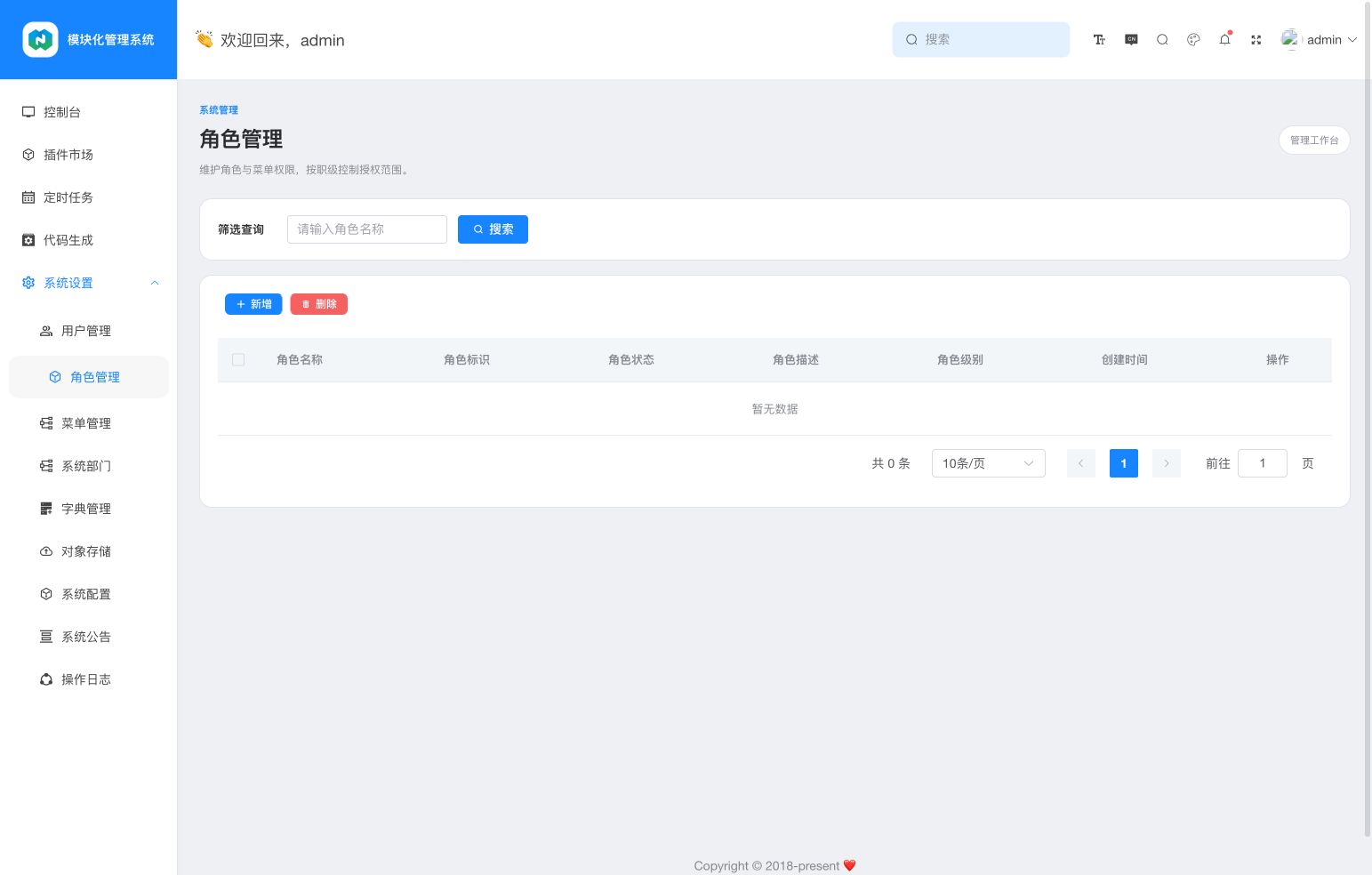Focus the top 搜索 search box

(981, 40)
